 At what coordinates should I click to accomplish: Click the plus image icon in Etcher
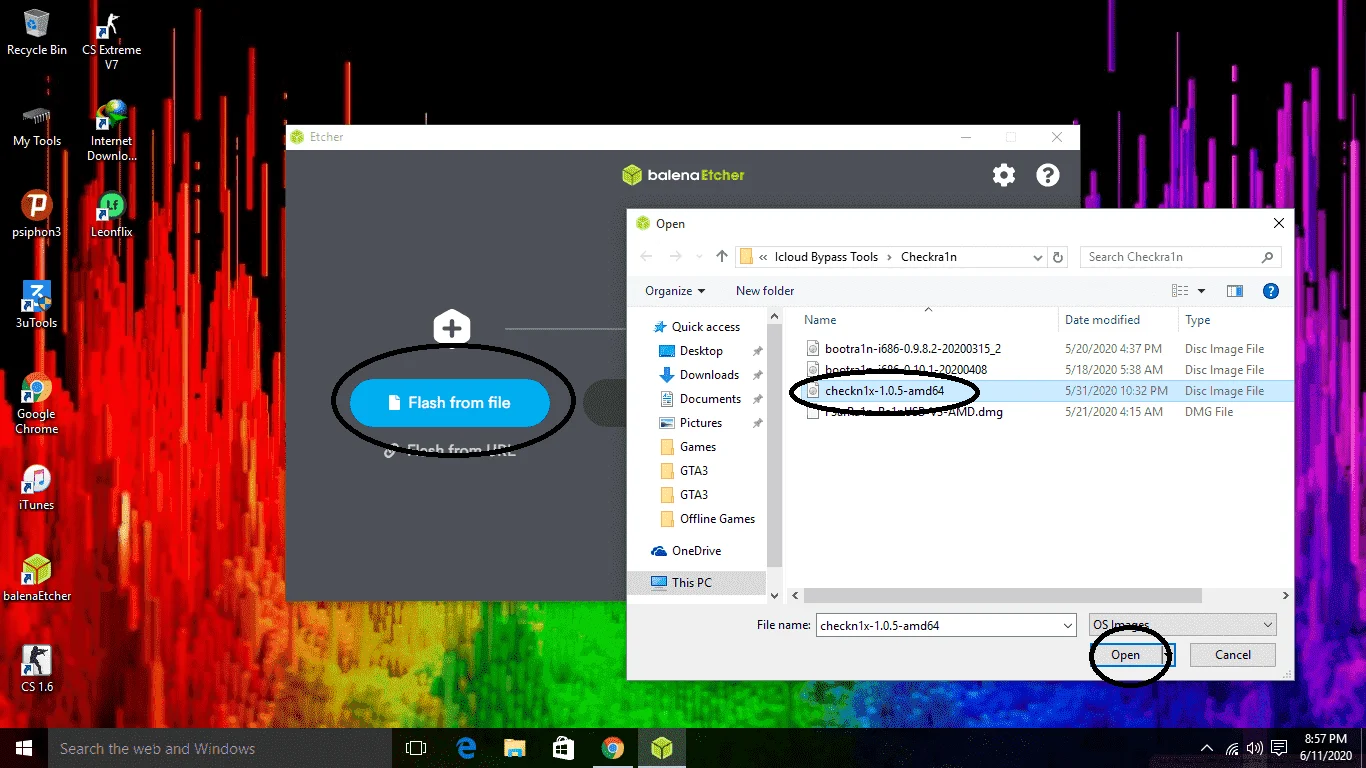(452, 327)
